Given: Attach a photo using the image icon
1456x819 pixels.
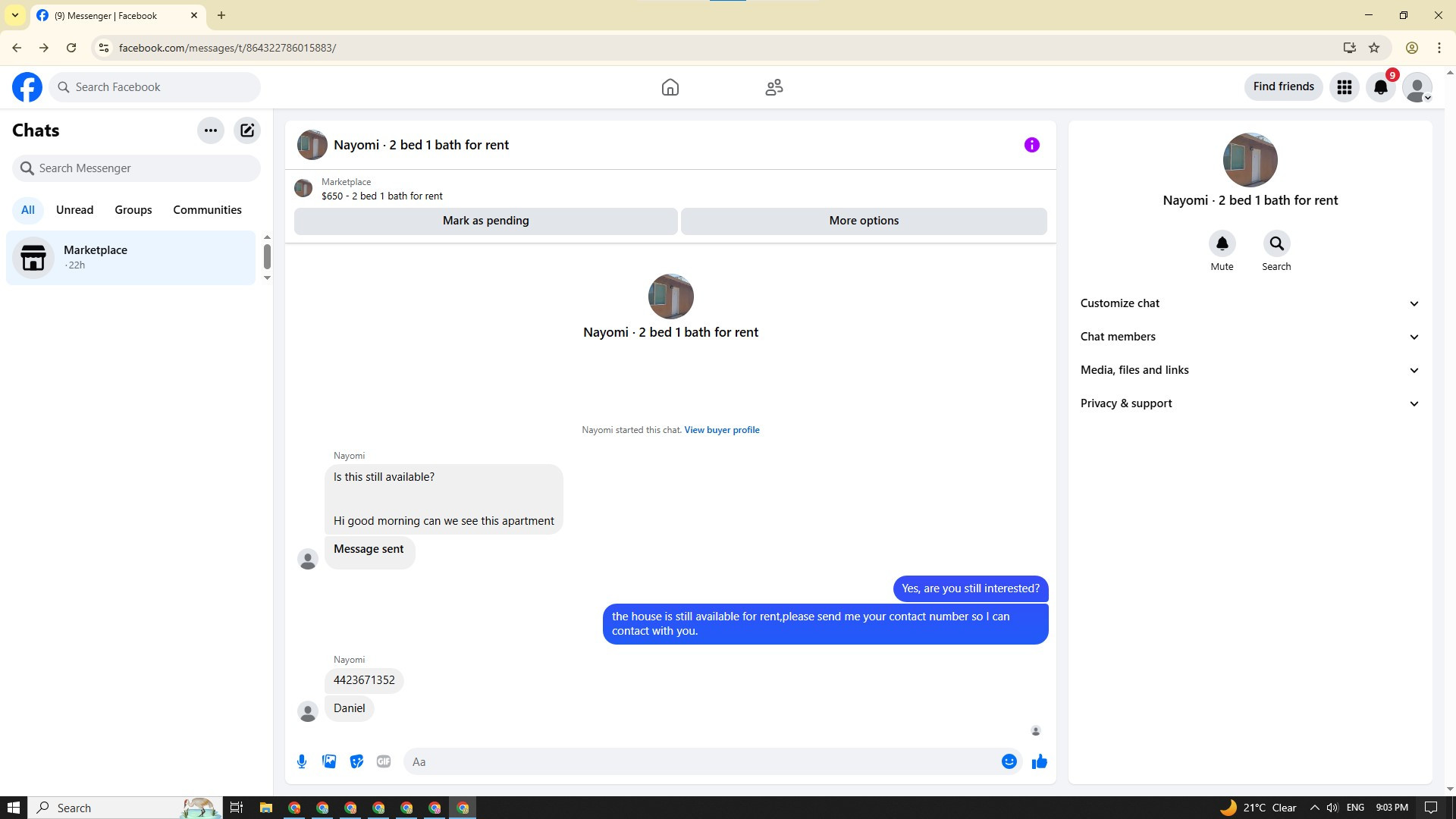Looking at the screenshot, I should pos(329,761).
